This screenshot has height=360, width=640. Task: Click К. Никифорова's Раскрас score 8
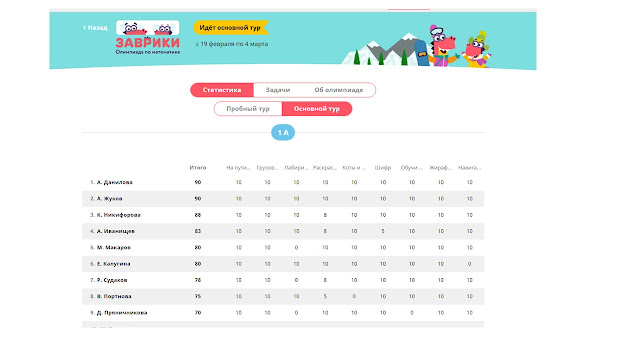325,215
